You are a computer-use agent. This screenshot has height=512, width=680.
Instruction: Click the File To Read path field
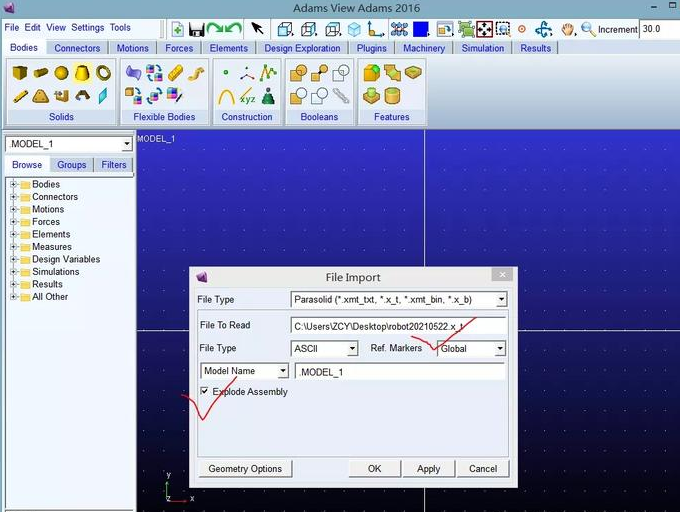pyautogui.click(x=398, y=326)
